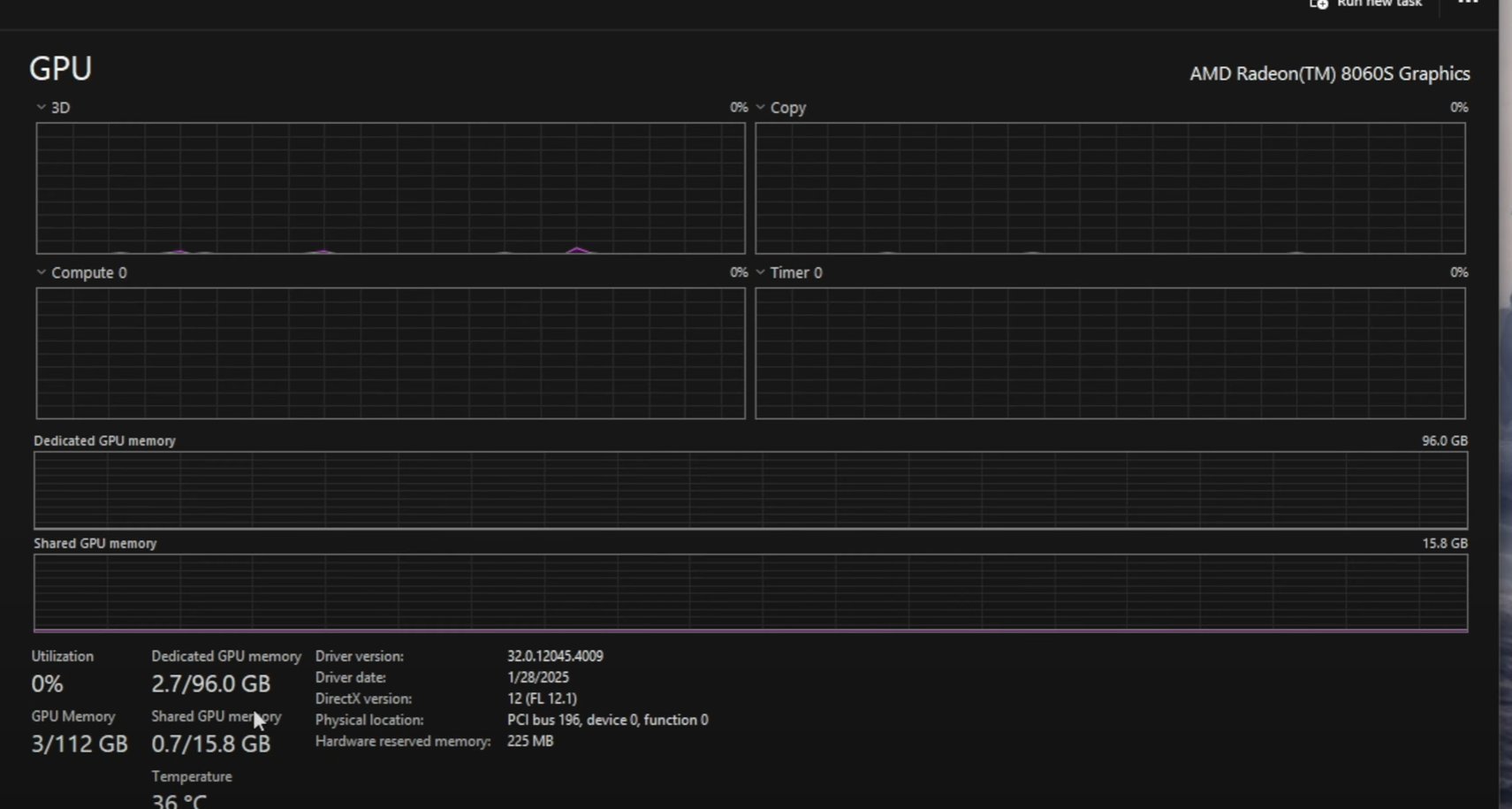Click the Copy engine usage graph
Screen dimensions: 1512x809
1110,188
